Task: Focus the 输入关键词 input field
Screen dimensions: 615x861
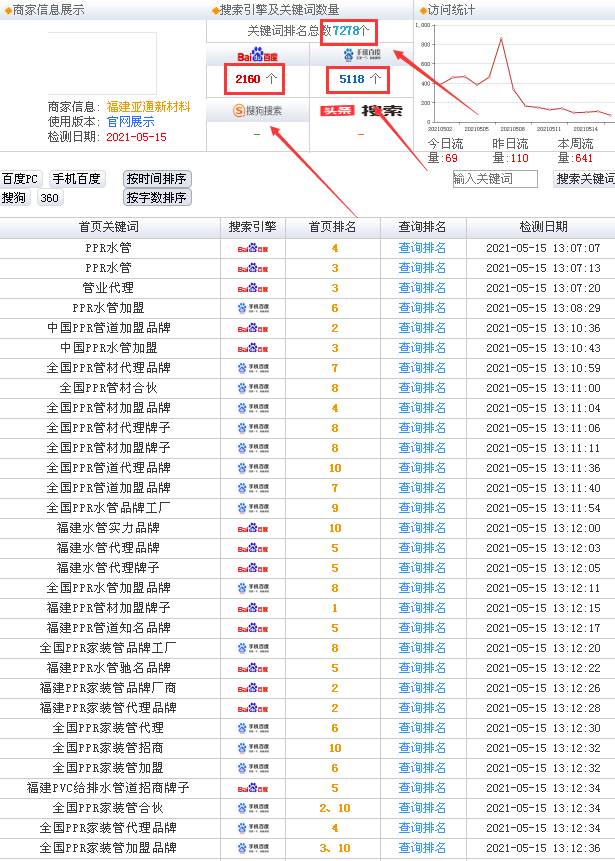Action: coord(495,179)
